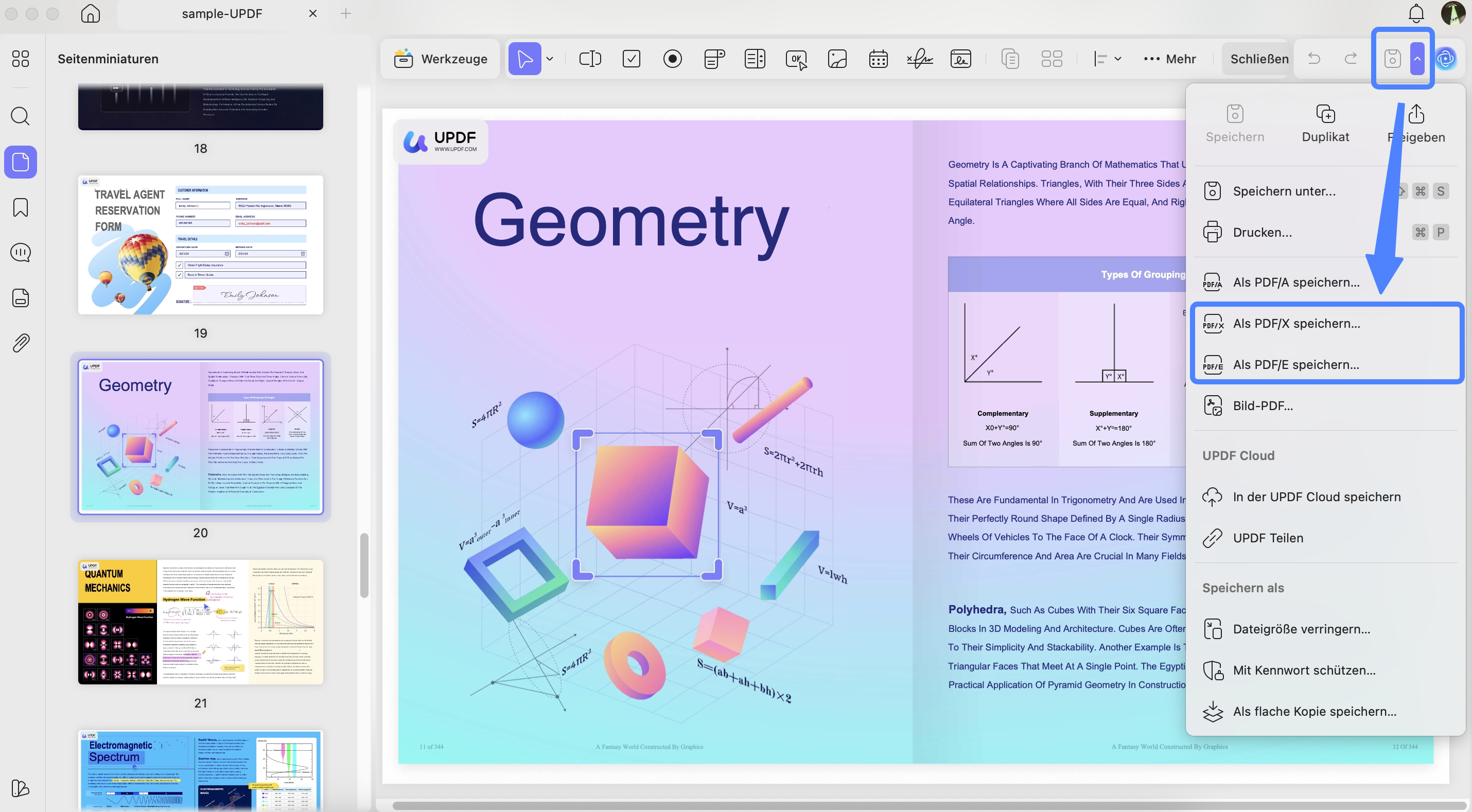
Task: Toggle the page thumbnails sidebar panel
Action: (x=21, y=162)
